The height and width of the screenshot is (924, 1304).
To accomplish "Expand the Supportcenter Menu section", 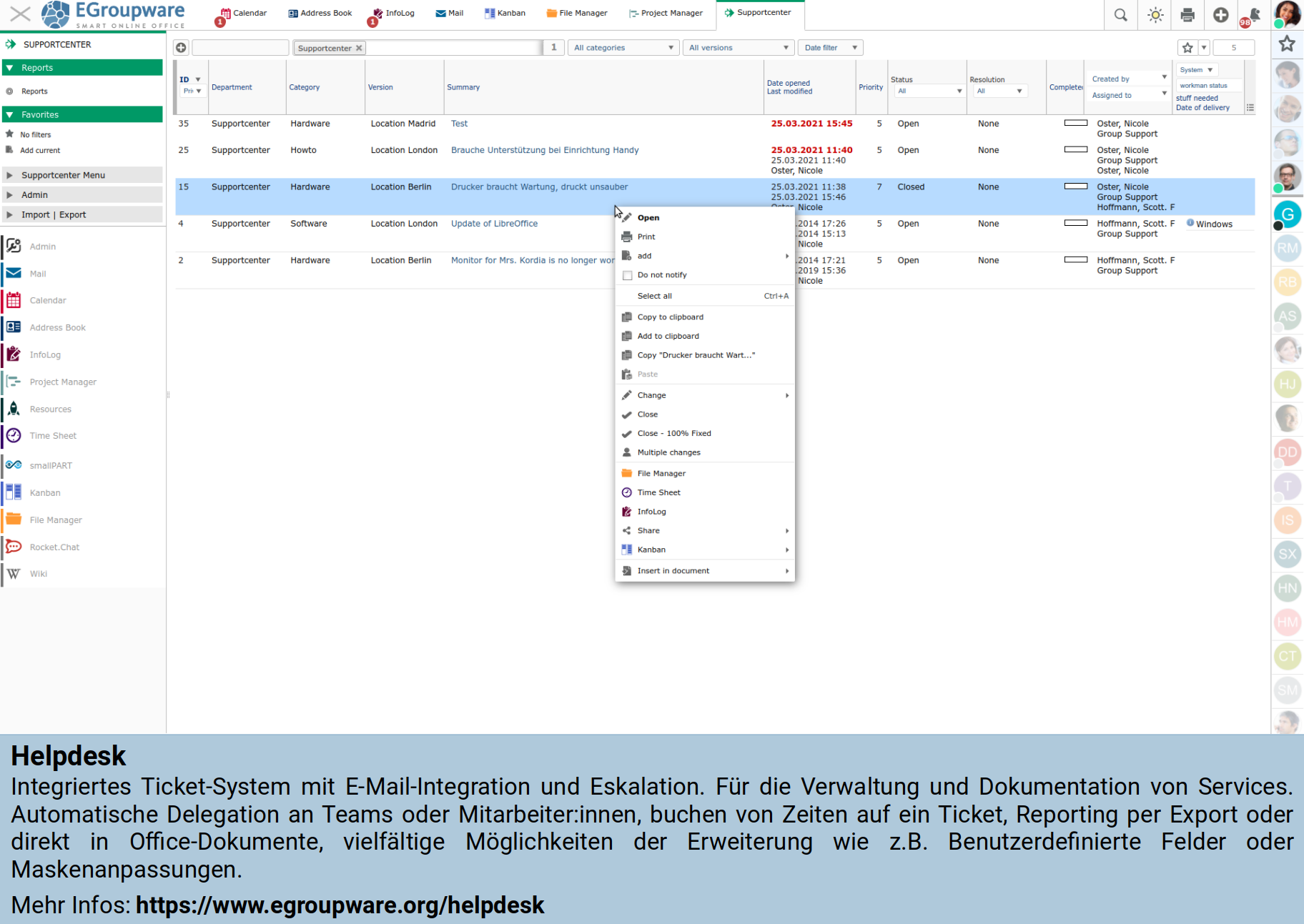I will 63,175.
